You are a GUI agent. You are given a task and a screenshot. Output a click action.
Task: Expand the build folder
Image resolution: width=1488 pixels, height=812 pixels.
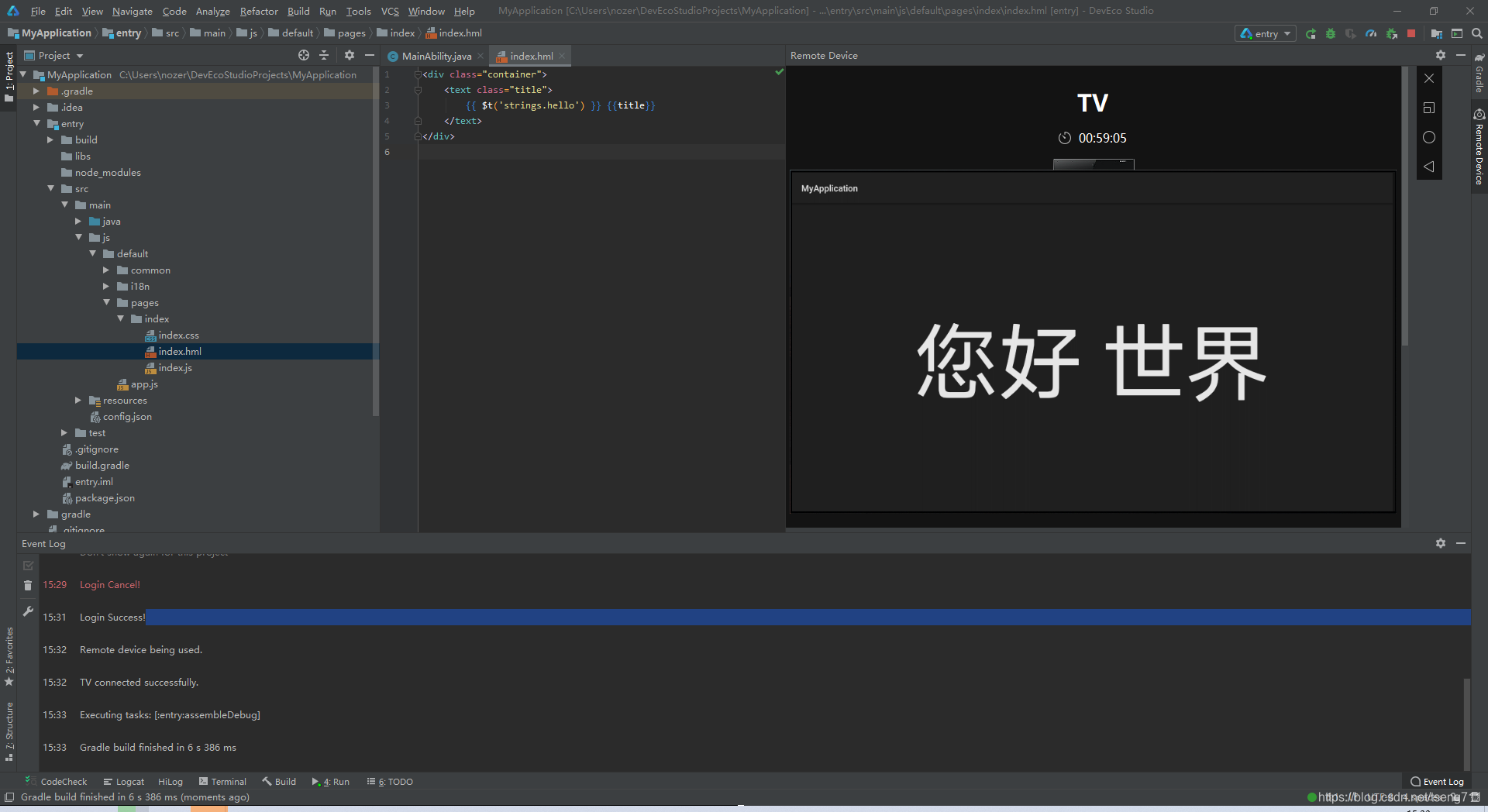click(50, 140)
